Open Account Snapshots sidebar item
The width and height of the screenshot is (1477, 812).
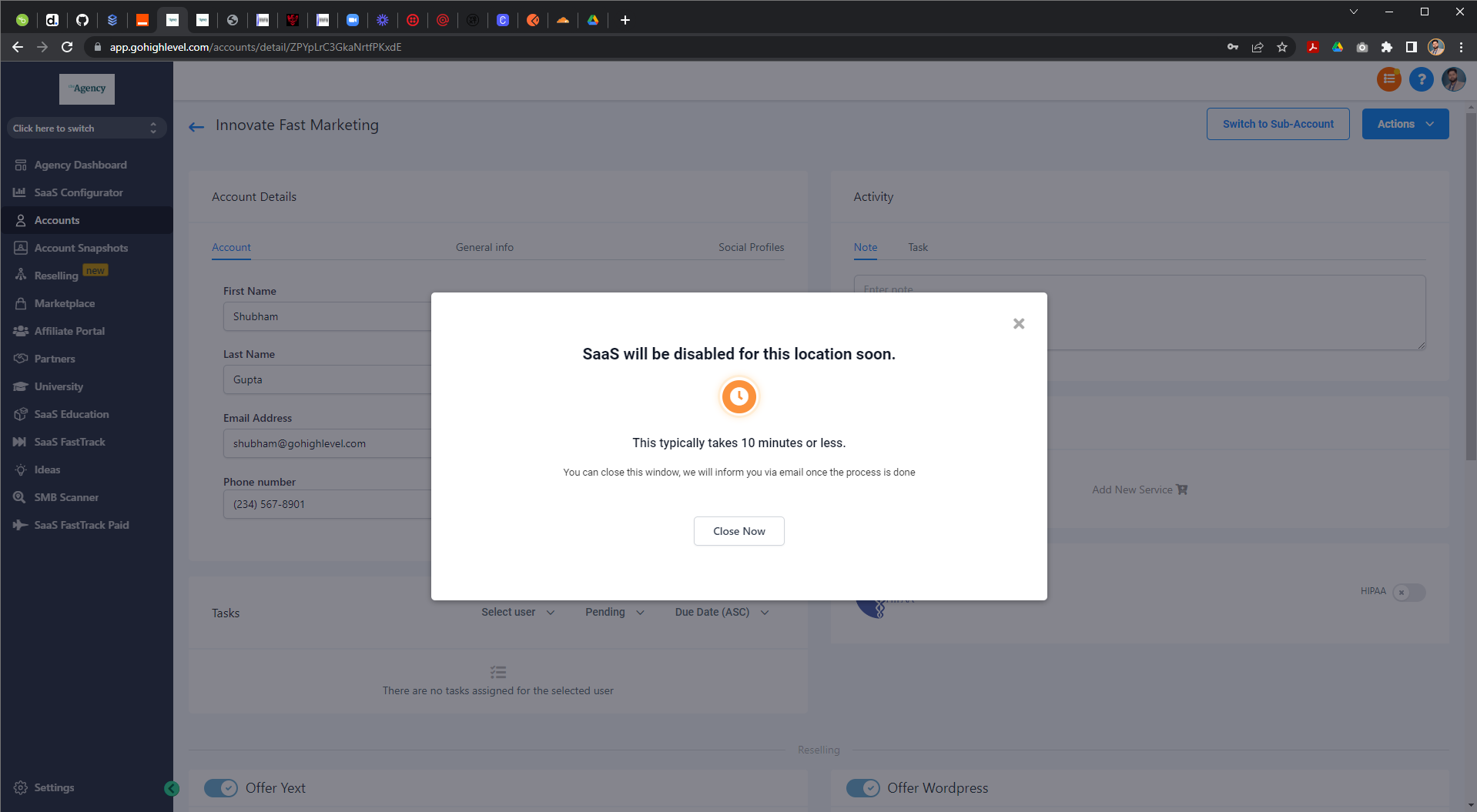(x=81, y=248)
